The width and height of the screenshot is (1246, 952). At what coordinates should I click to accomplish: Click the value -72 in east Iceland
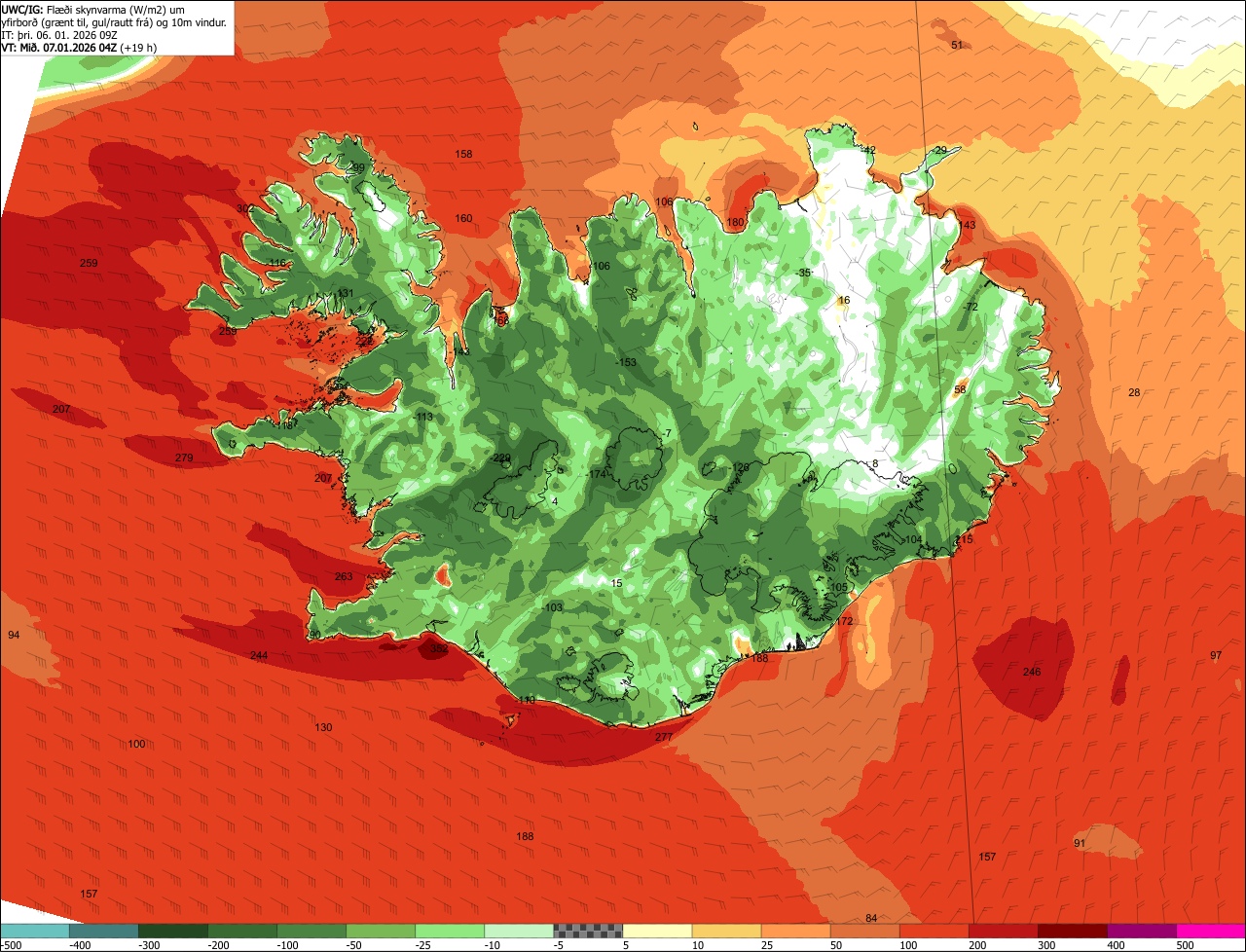(970, 308)
